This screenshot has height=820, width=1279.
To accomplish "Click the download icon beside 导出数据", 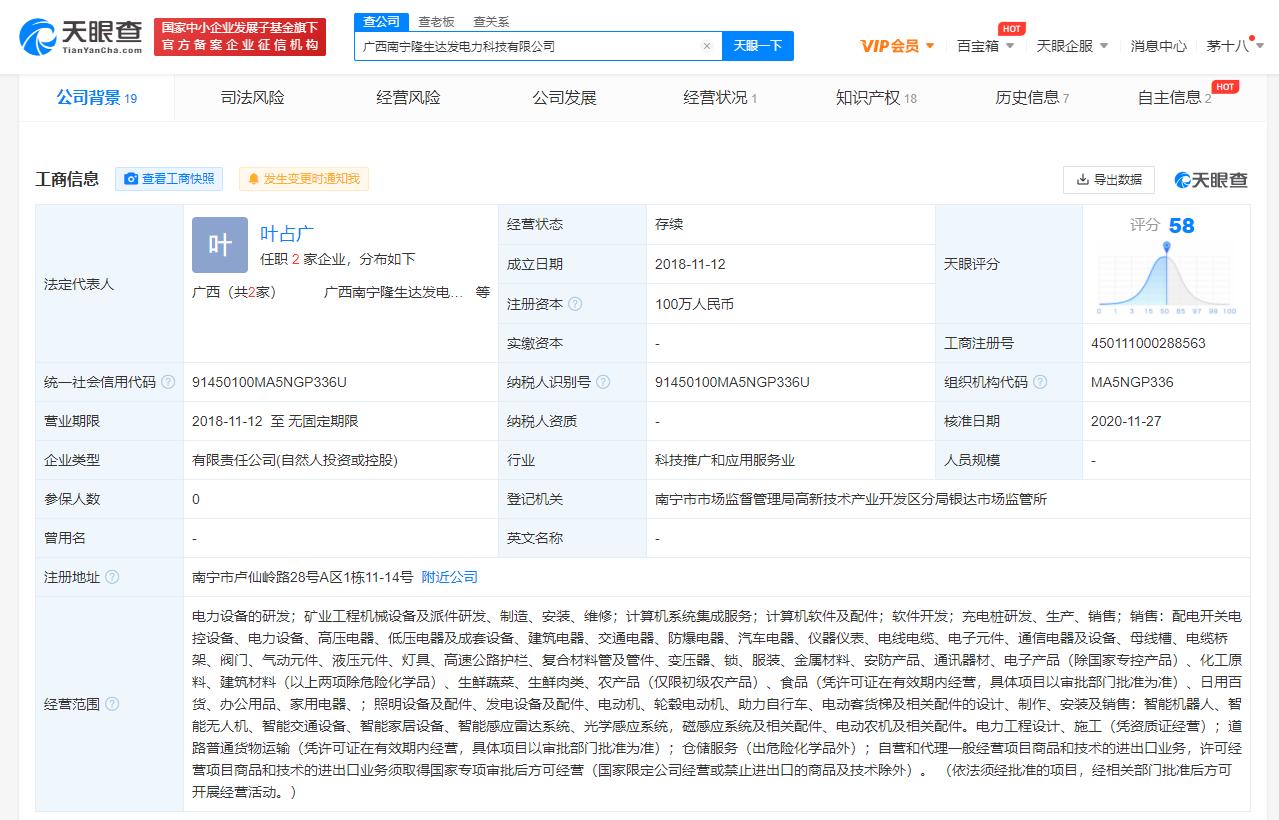I will pyautogui.click(x=1083, y=180).
